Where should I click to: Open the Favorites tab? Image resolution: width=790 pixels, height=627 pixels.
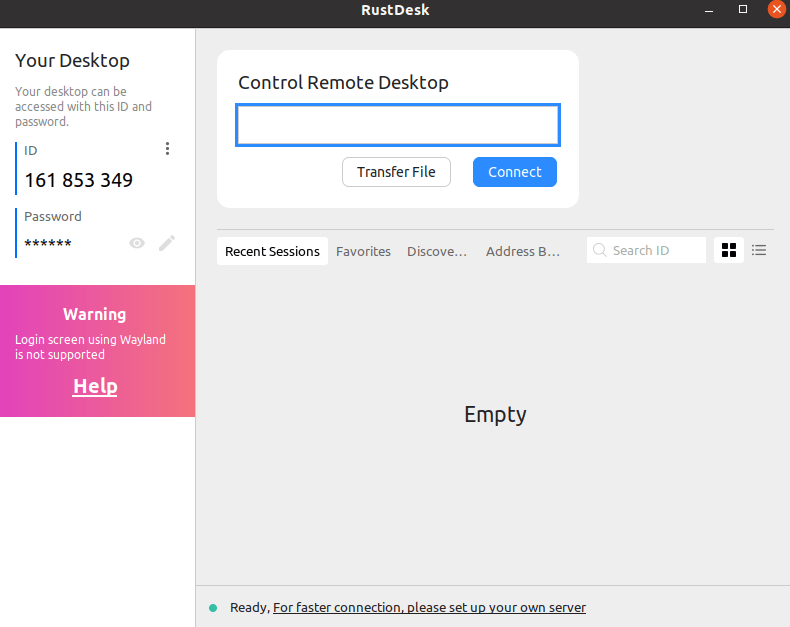pyautogui.click(x=363, y=251)
